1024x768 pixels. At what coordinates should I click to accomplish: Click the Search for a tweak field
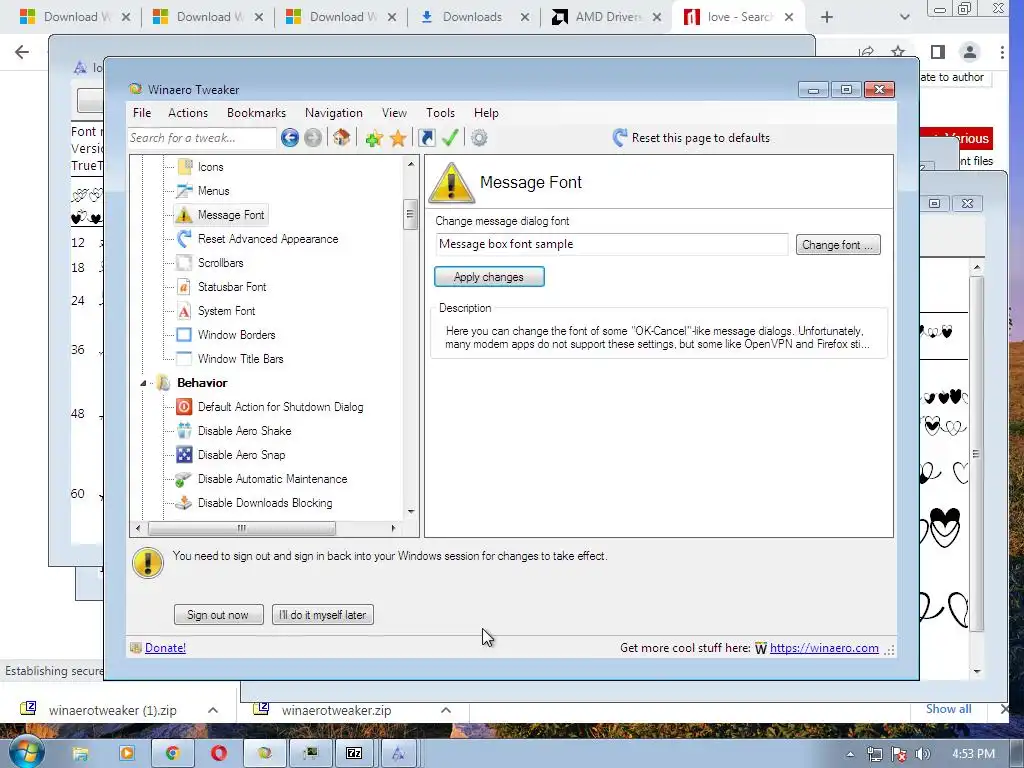click(x=202, y=138)
